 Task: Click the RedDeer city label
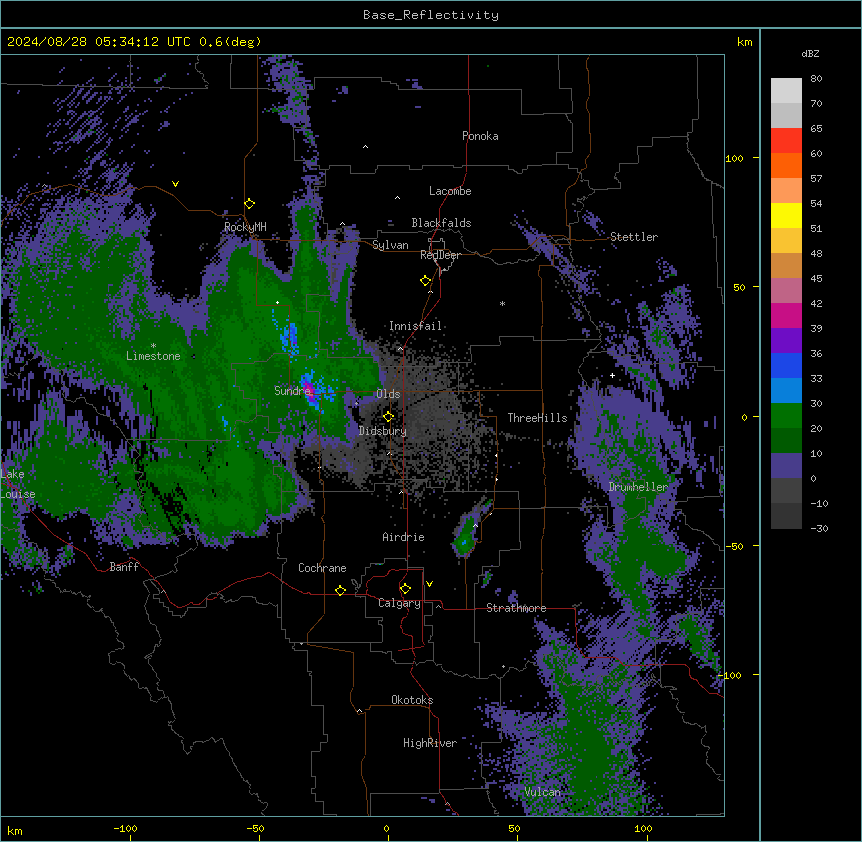[x=440, y=255]
